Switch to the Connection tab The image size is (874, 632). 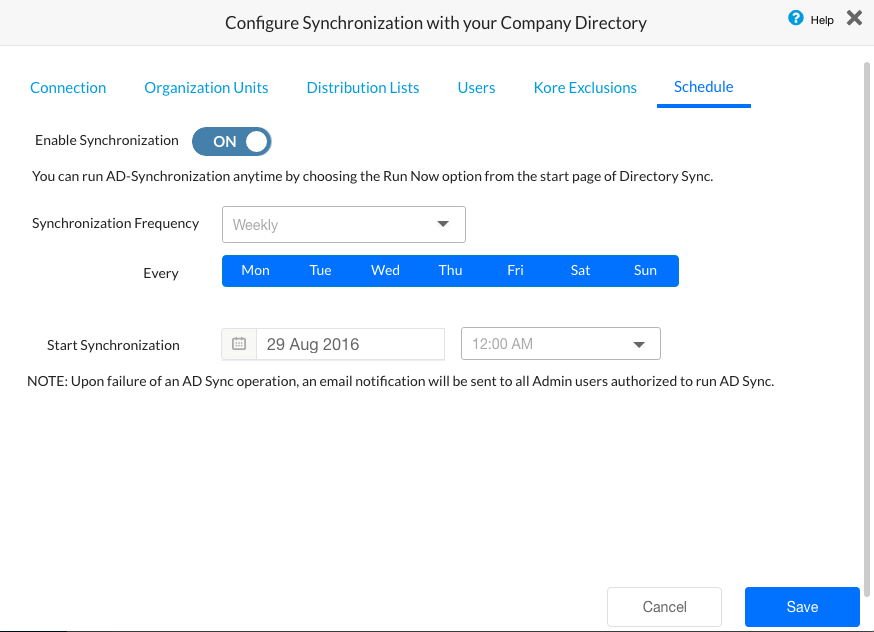tap(68, 88)
